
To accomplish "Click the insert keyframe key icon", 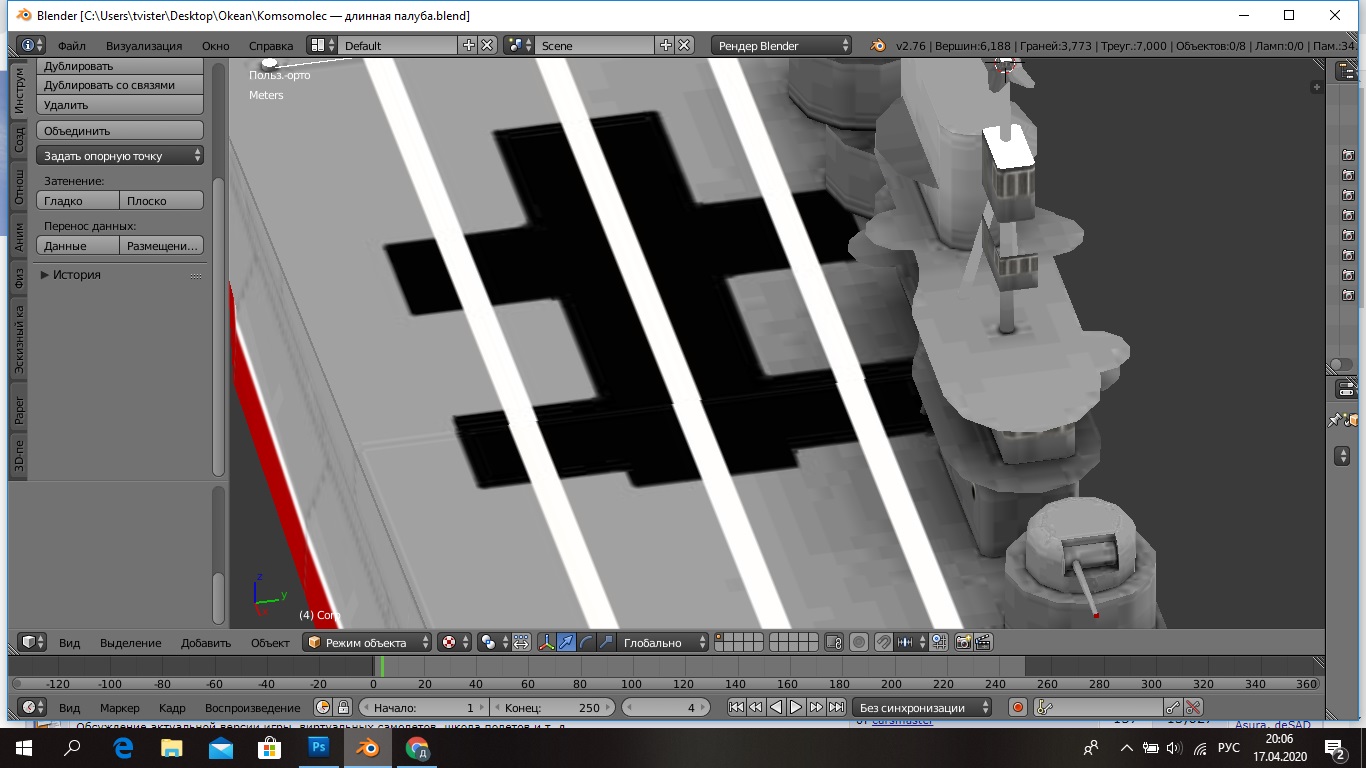I will [x=1173, y=707].
